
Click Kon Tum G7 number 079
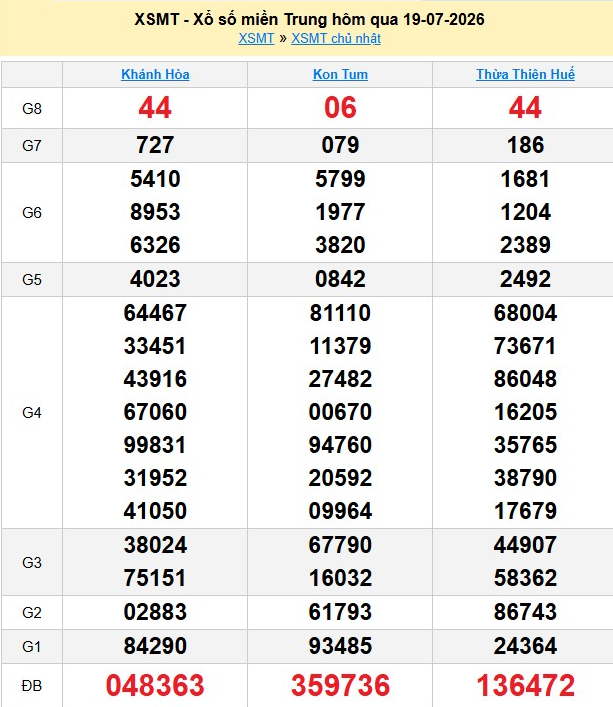pos(340,145)
